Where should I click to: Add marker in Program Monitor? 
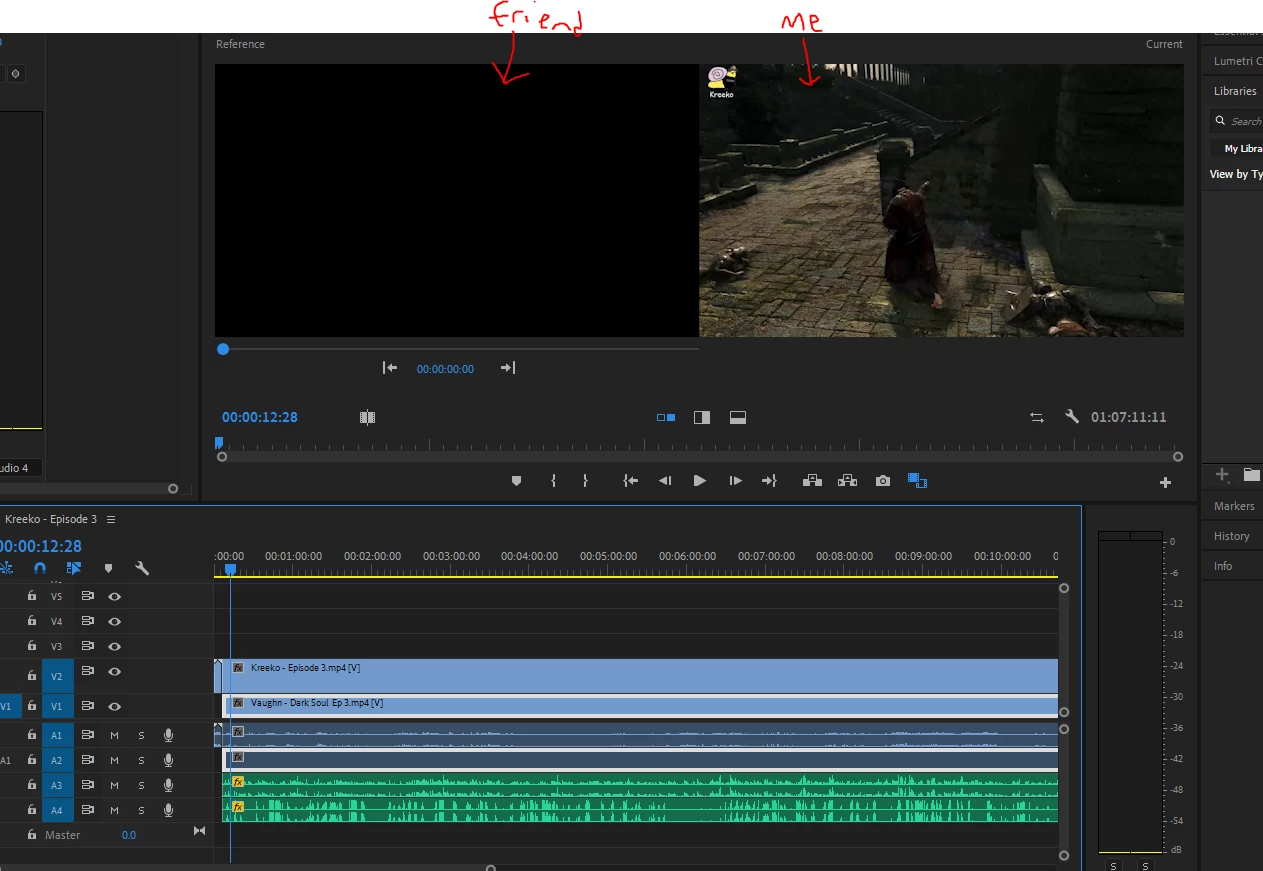[517, 481]
